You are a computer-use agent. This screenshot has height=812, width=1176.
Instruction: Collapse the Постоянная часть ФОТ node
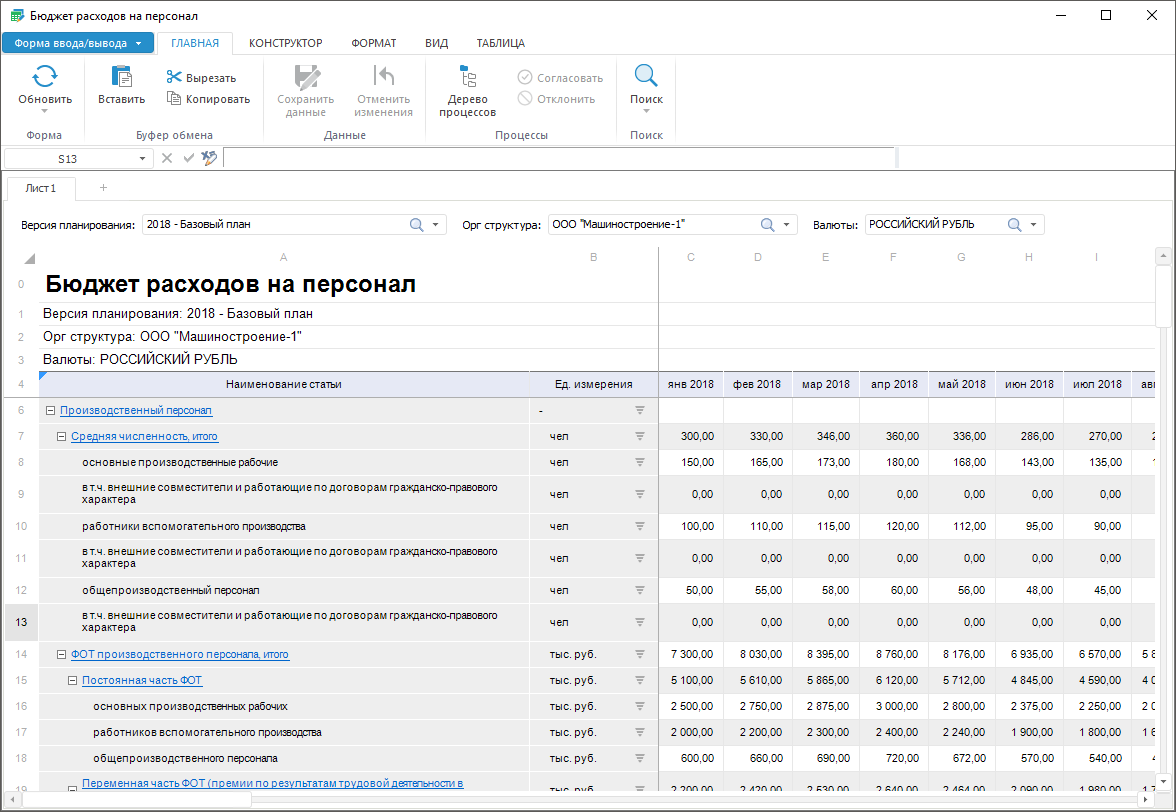tap(73, 681)
